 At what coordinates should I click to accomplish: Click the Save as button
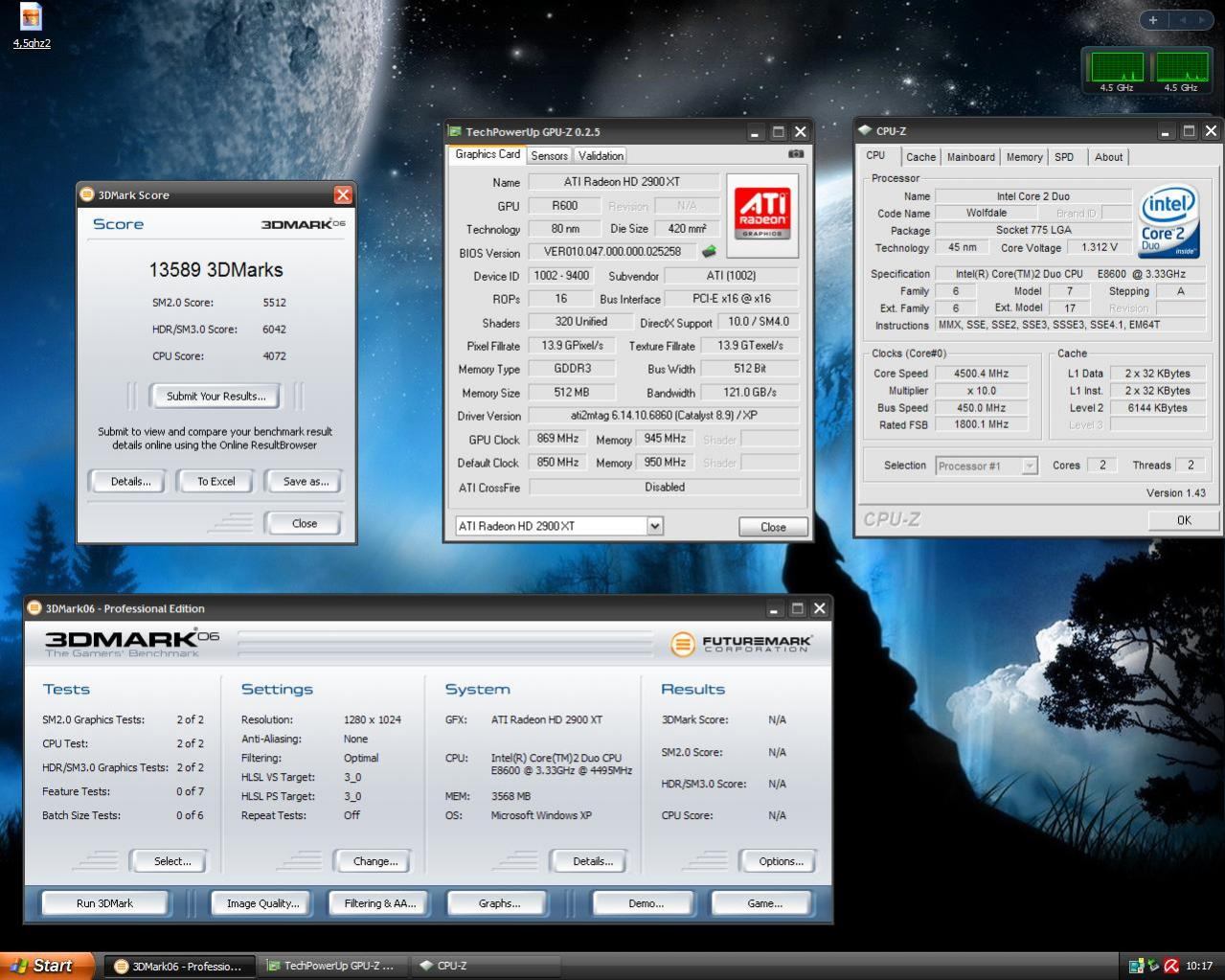(306, 481)
